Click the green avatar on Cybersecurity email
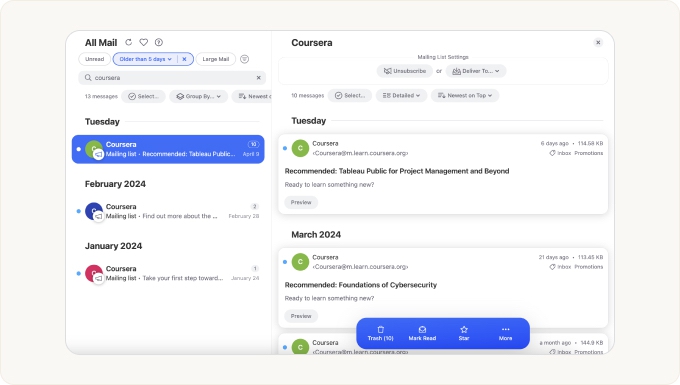This screenshot has height=385, width=680. [300, 261]
